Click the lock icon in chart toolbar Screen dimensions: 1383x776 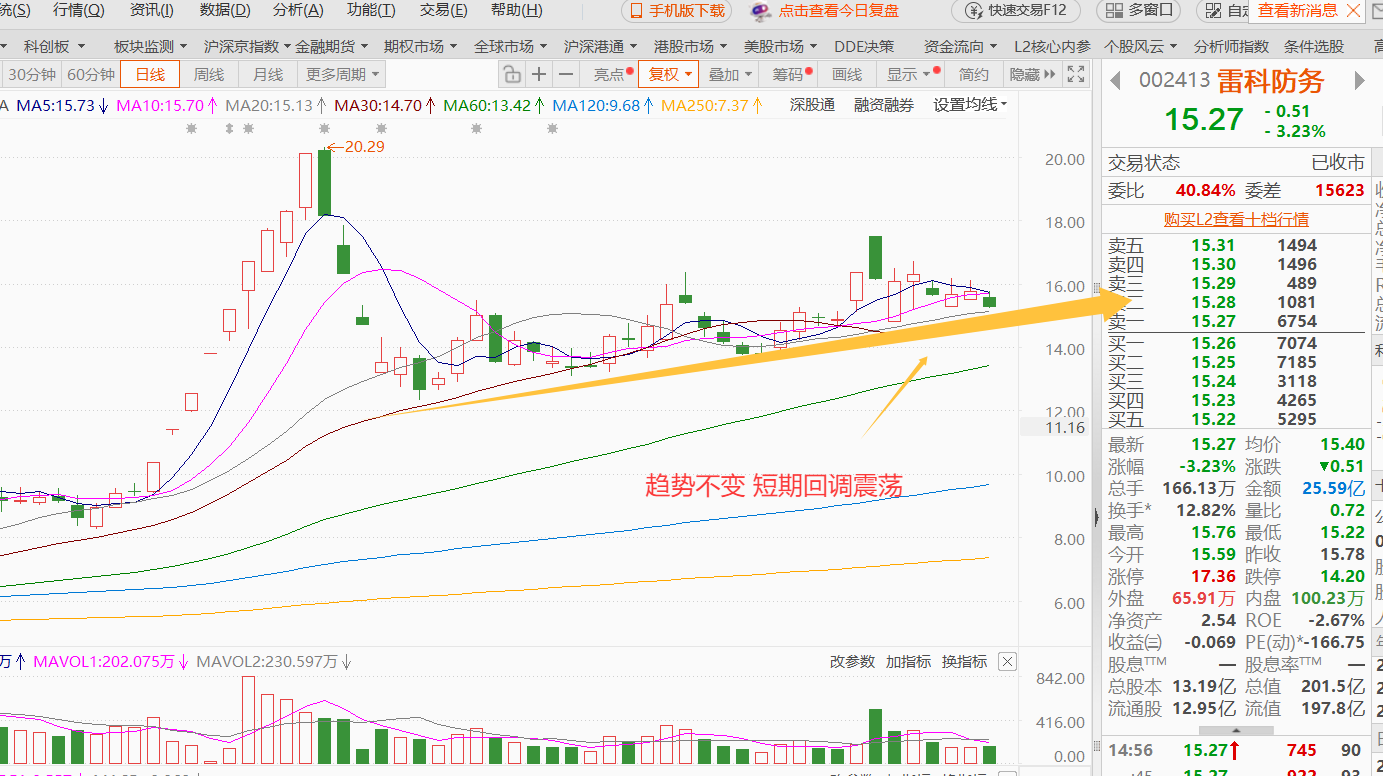click(x=512, y=75)
